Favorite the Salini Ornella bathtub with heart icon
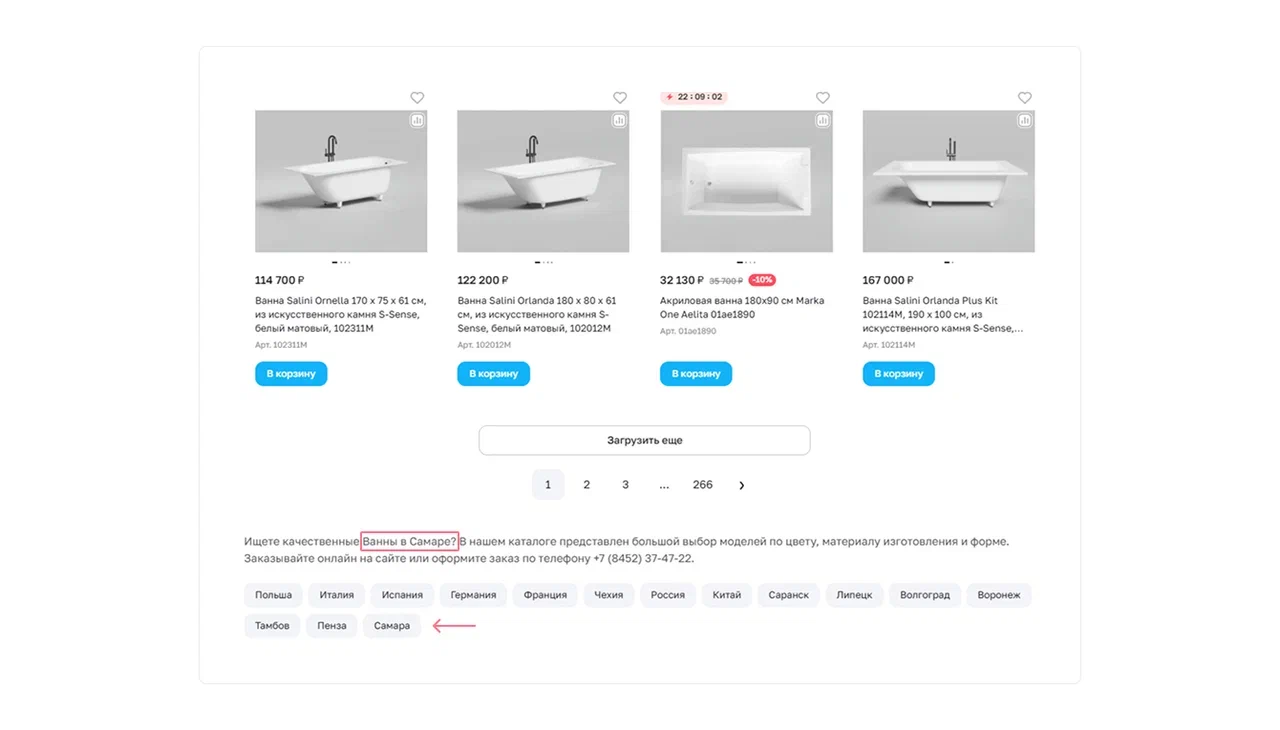The height and width of the screenshot is (730, 1280). pyautogui.click(x=417, y=98)
